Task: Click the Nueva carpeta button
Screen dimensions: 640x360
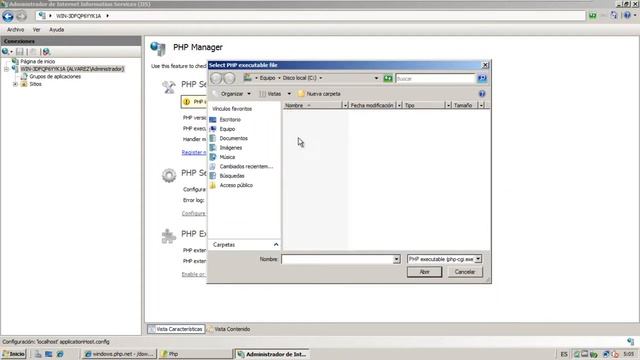Action: [319, 94]
